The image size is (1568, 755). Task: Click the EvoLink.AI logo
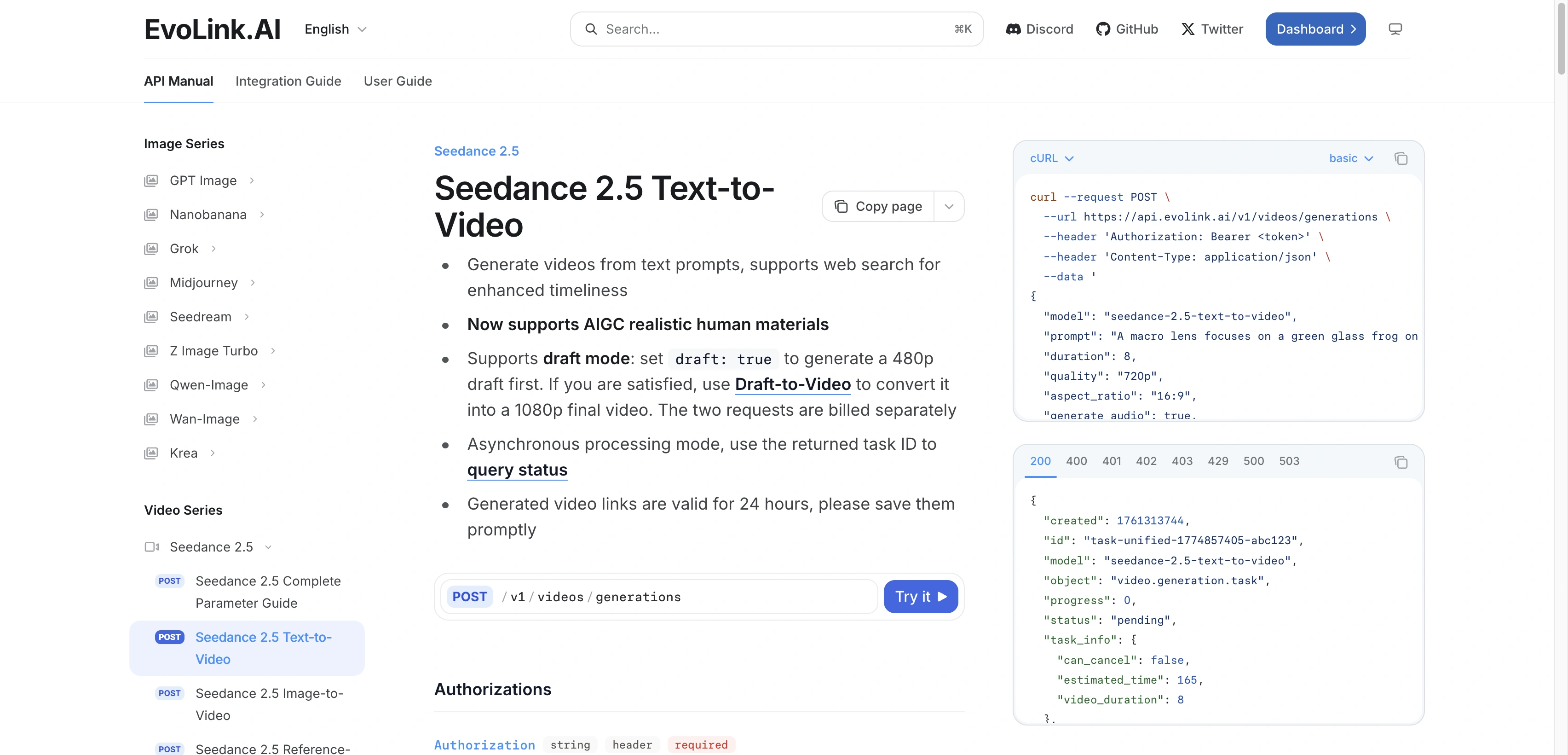[212, 29]
